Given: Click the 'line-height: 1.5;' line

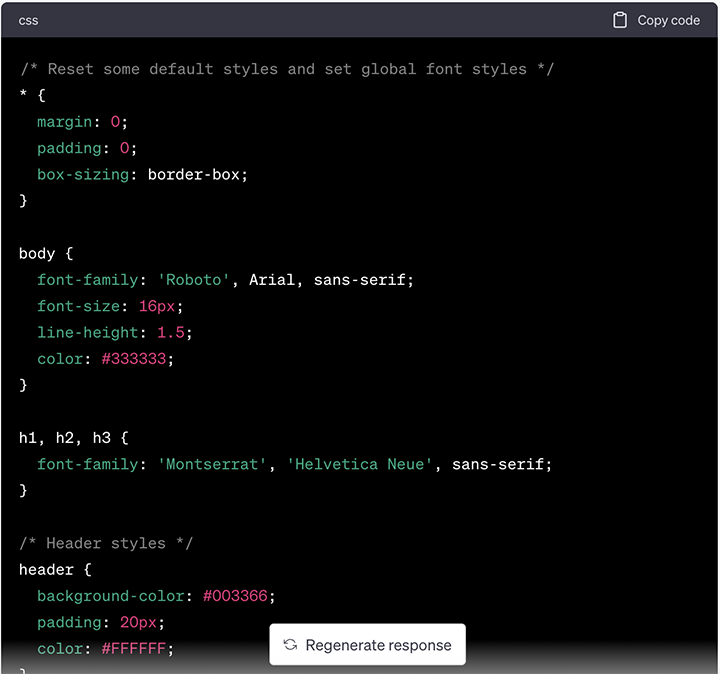Looking at the screenshot, I should click(115, 332).
